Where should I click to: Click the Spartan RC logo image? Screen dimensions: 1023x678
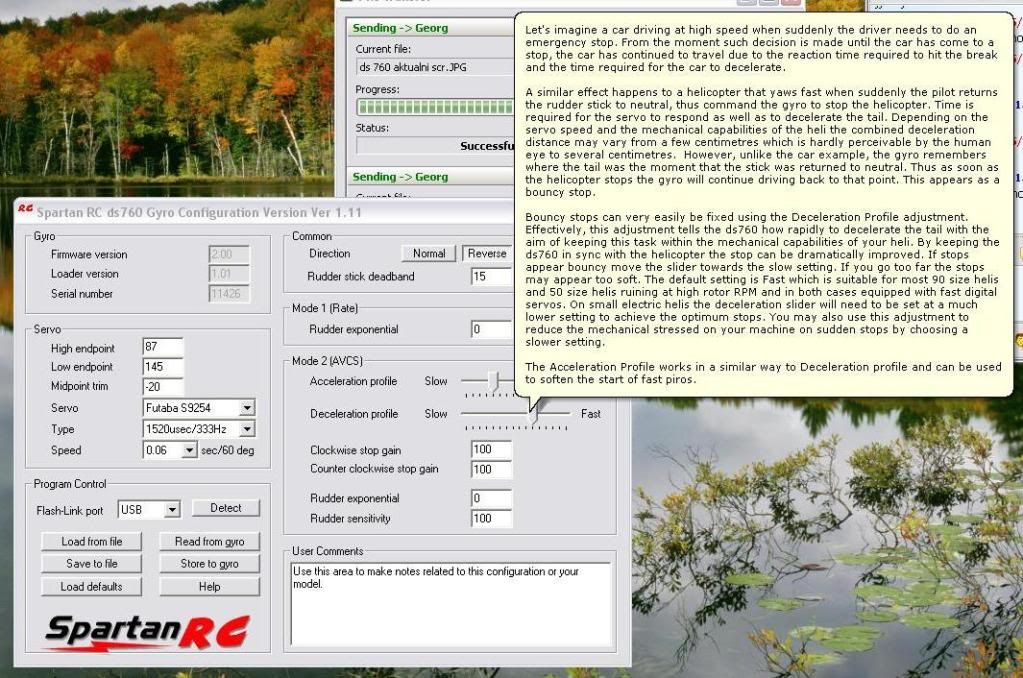(147, 632)
